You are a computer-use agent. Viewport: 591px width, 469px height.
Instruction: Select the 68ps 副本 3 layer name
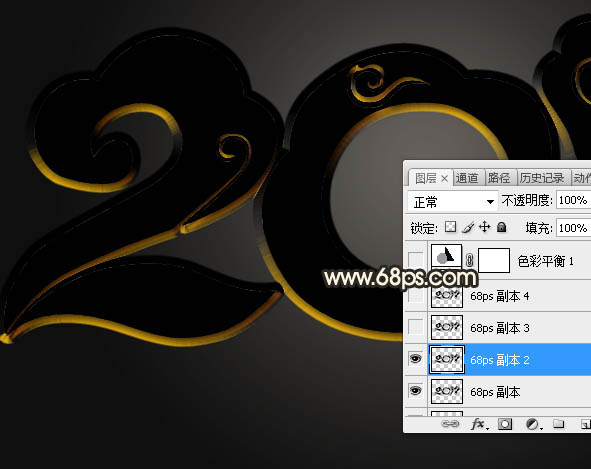(499, 328)
